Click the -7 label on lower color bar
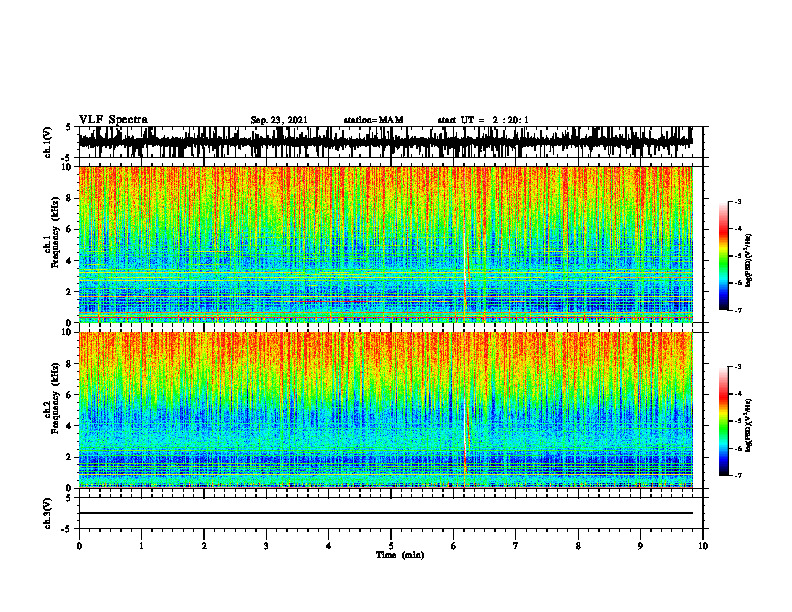 point(738,476)
